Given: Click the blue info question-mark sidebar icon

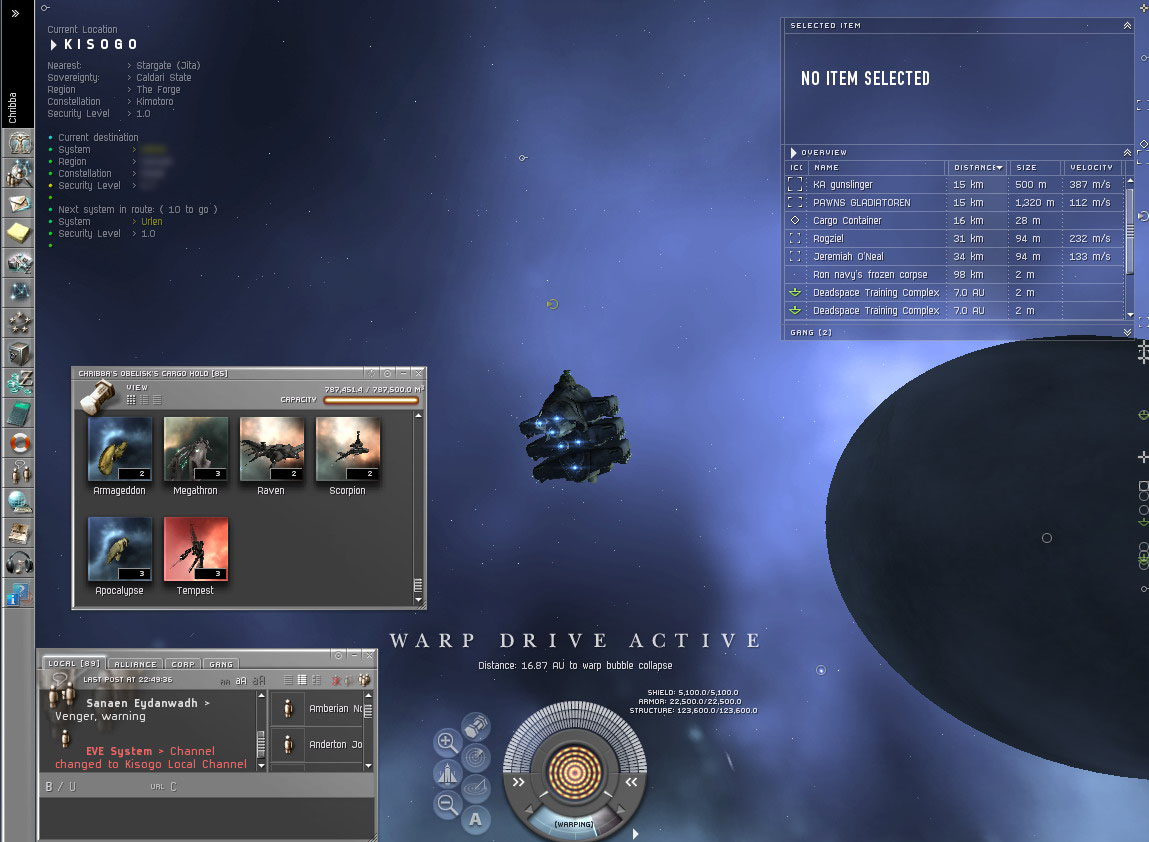Looking at the screenshot, I should pyautogui.click(x=19, y=593).
